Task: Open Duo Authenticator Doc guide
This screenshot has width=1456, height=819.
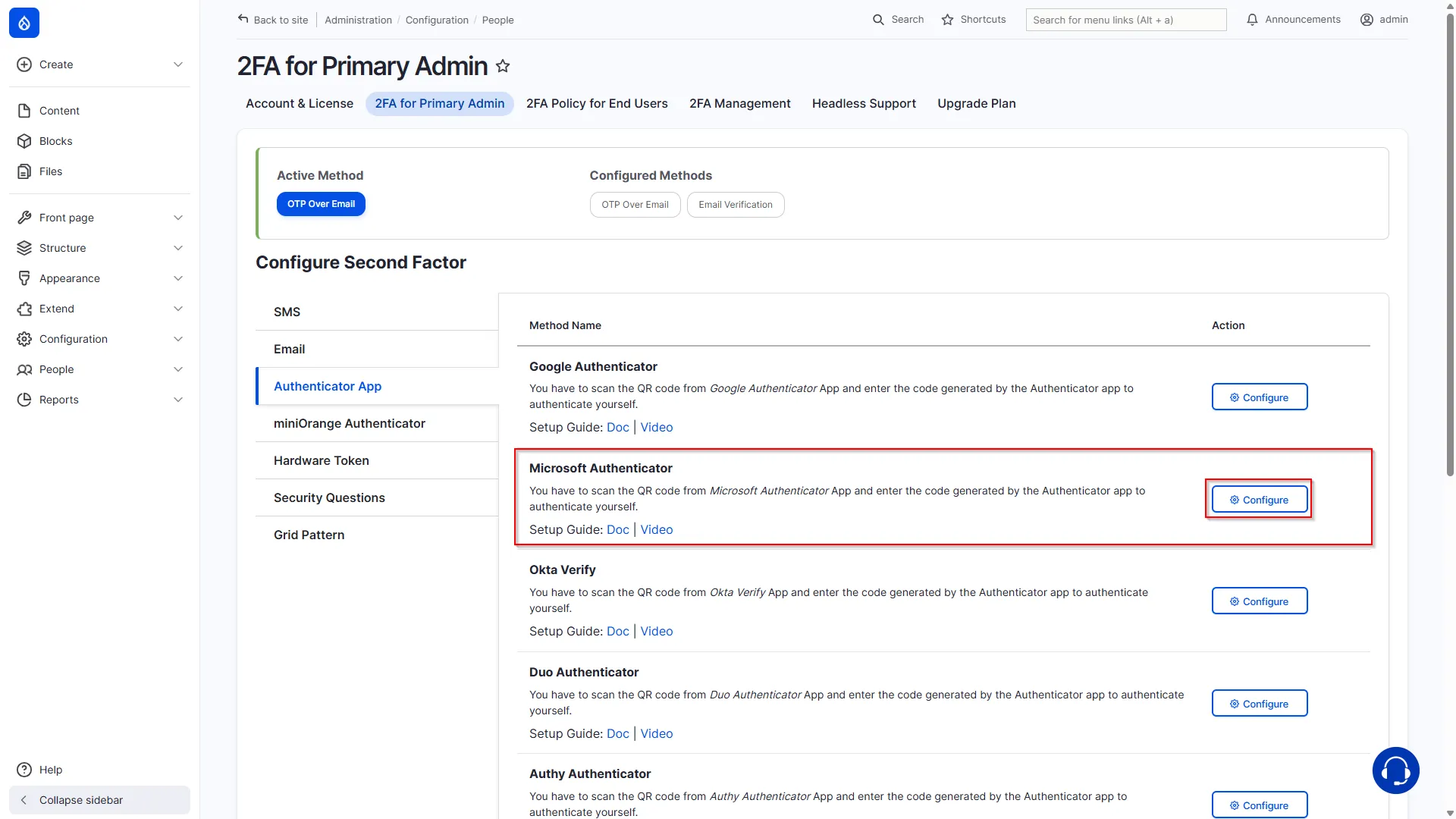Action: 617,734
